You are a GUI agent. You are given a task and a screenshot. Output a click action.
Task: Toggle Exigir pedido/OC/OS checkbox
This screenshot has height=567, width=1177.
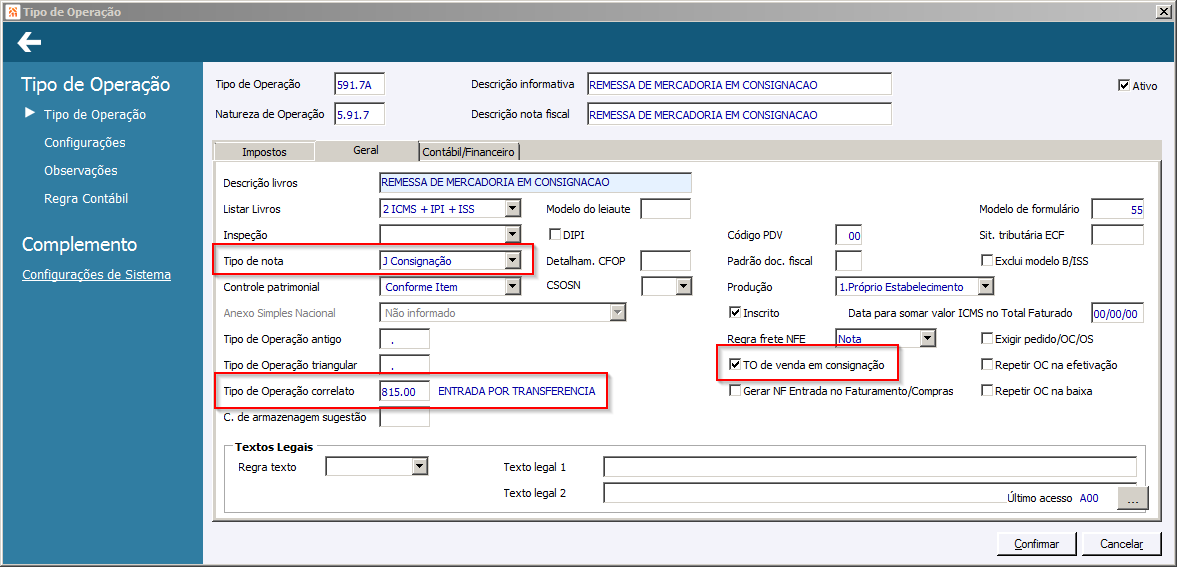[988, 339]
